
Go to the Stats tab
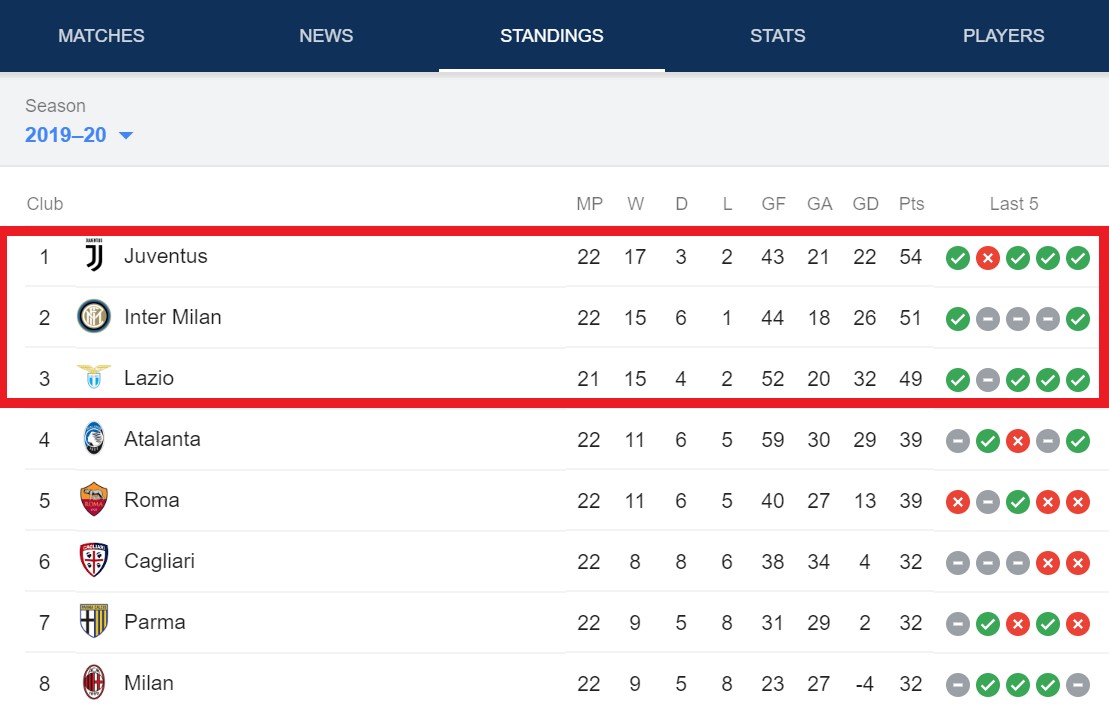pos(777,35)
